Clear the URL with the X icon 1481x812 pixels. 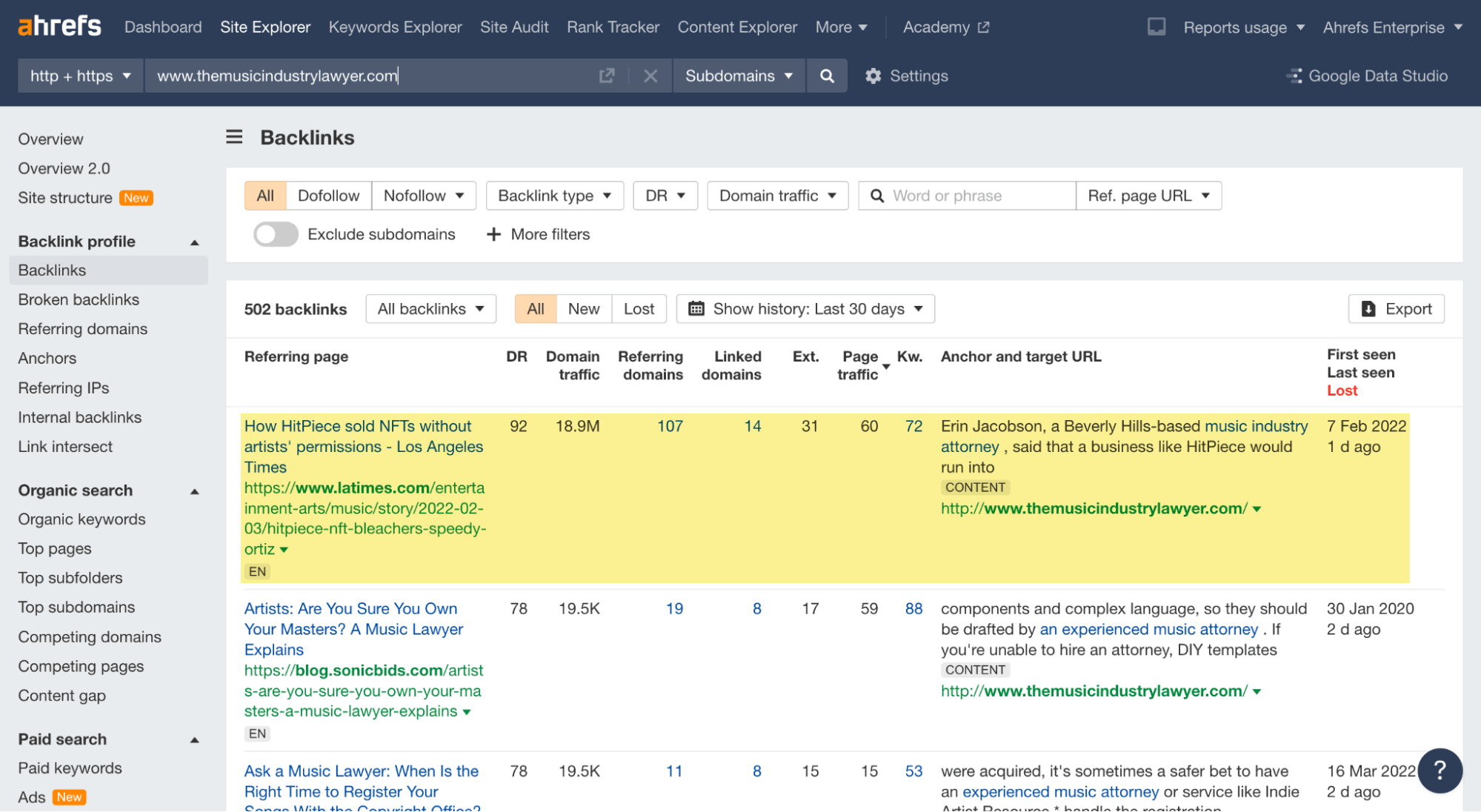tap(650, 76)
